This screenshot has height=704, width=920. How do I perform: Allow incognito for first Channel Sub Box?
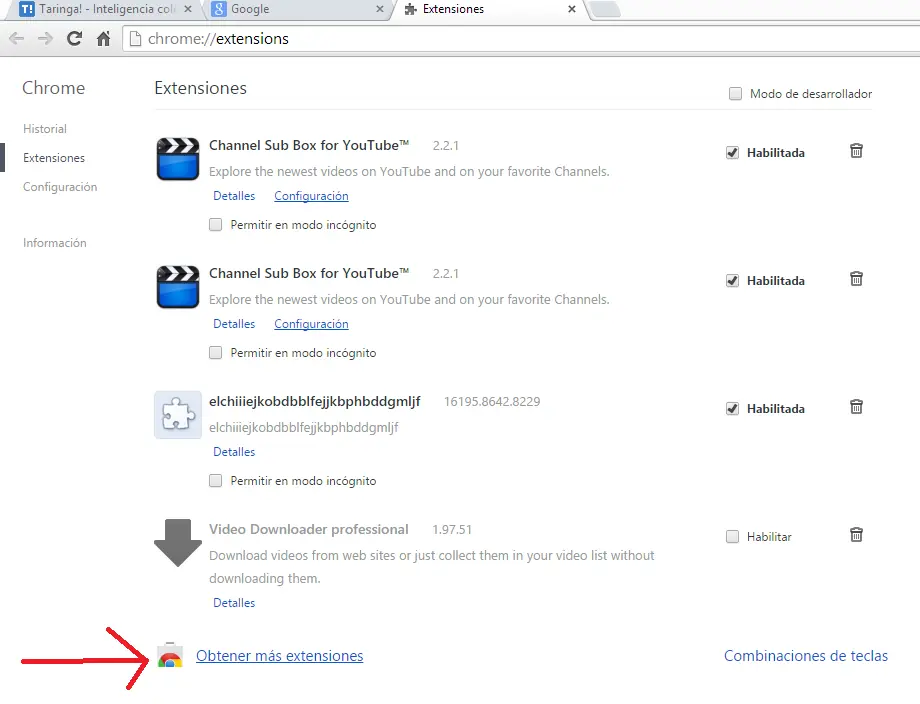[215, 225]
